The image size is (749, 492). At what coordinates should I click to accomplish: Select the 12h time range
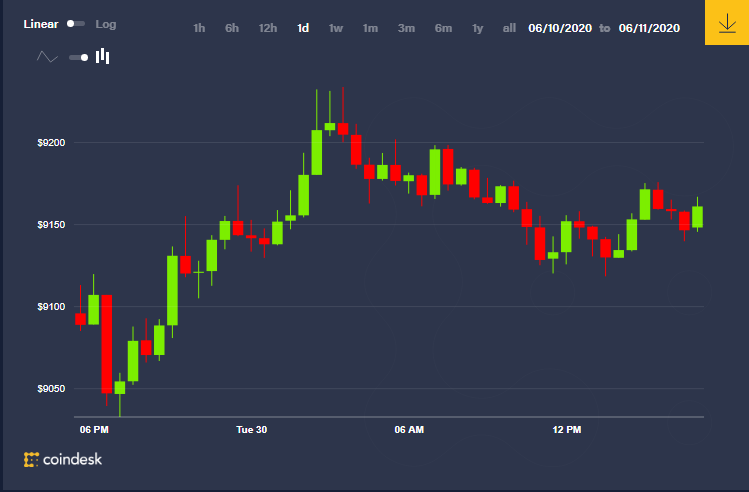268,28
